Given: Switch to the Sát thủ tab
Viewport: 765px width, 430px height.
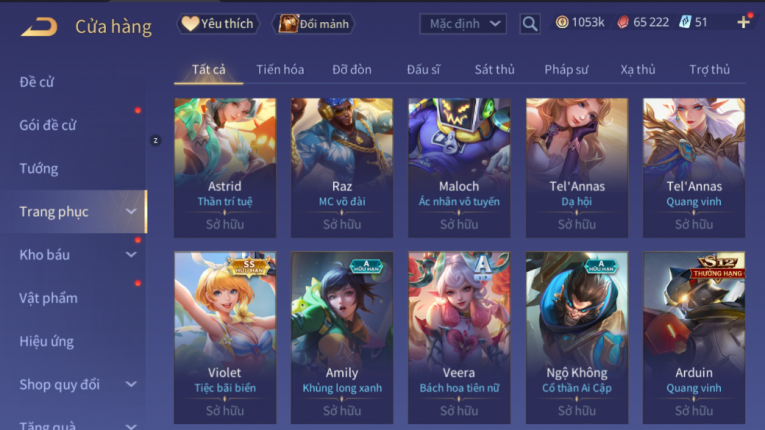Looking at the screenshot, I should coord(495,70).
